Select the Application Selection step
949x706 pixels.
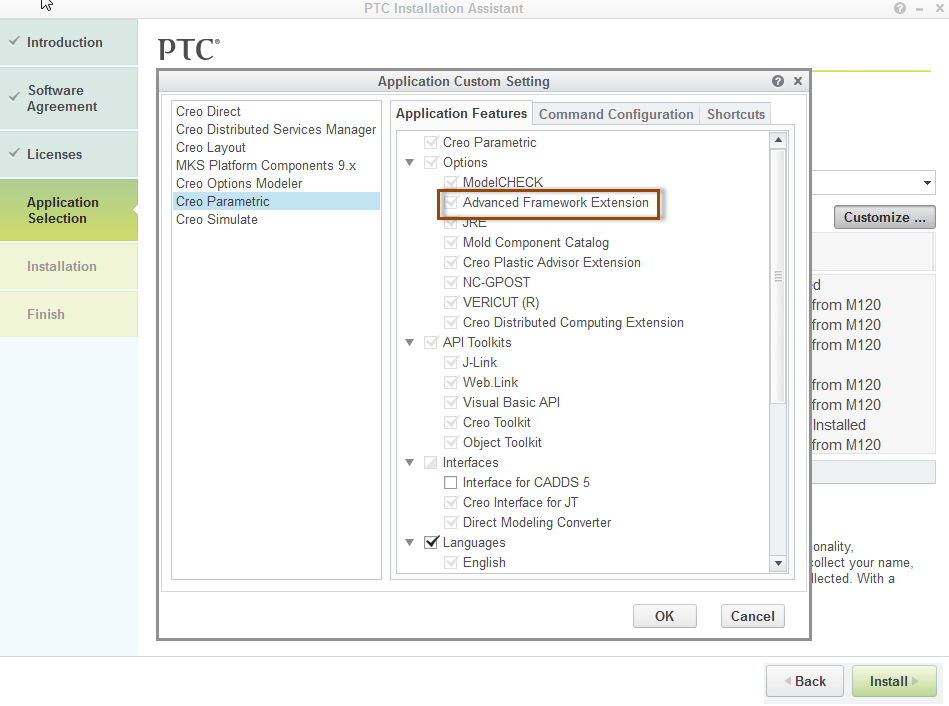69,210
